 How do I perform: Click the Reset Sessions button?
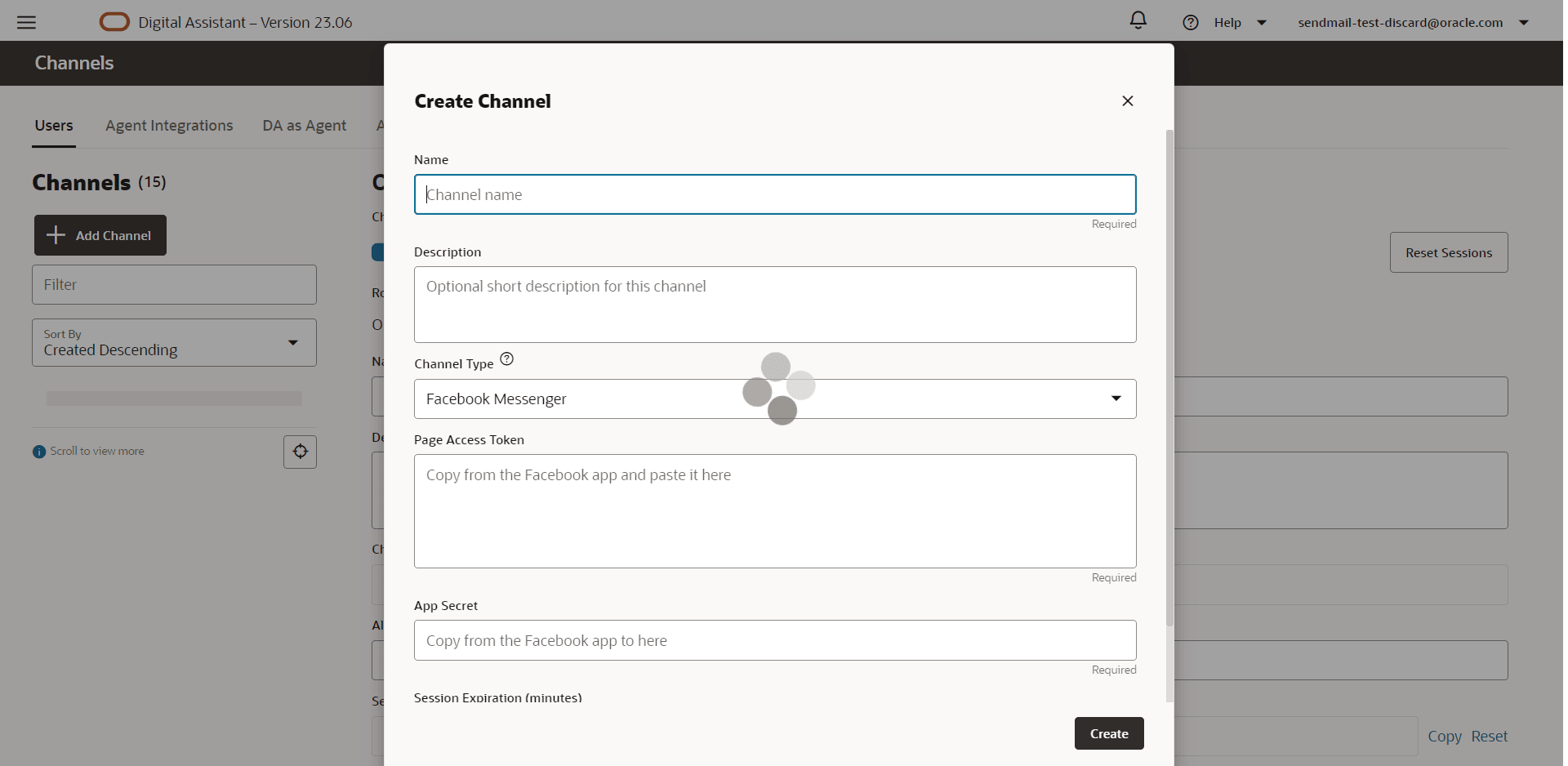1449,253
